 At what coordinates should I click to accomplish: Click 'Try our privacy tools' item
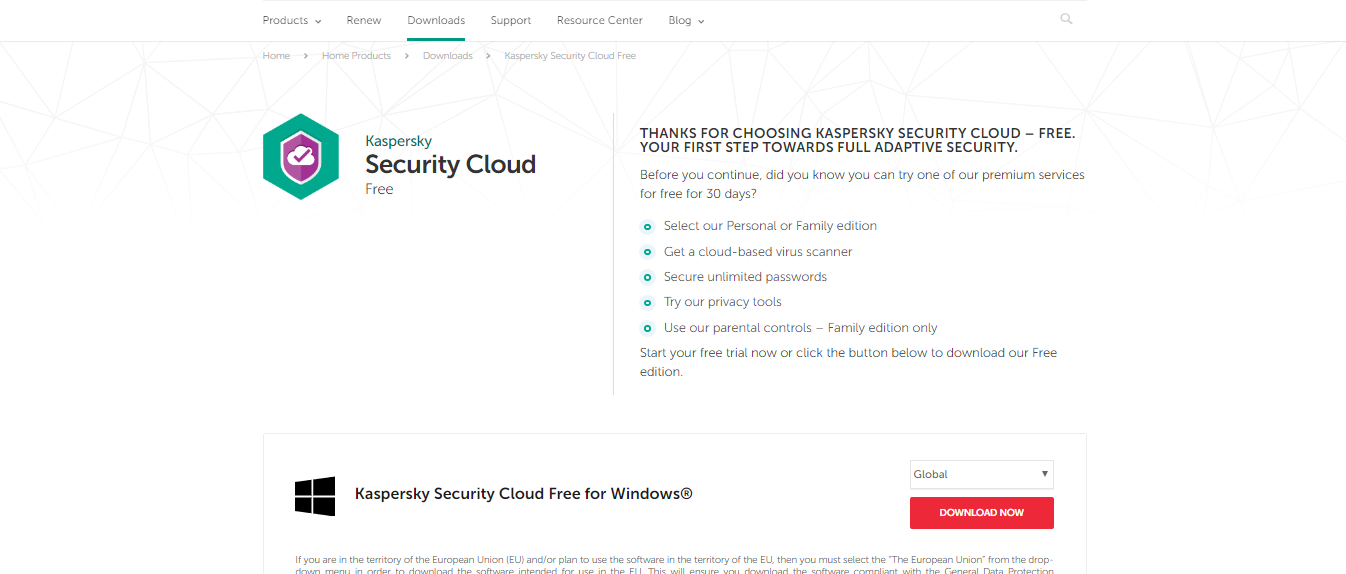pyautogui.click(x=723, y=302)
